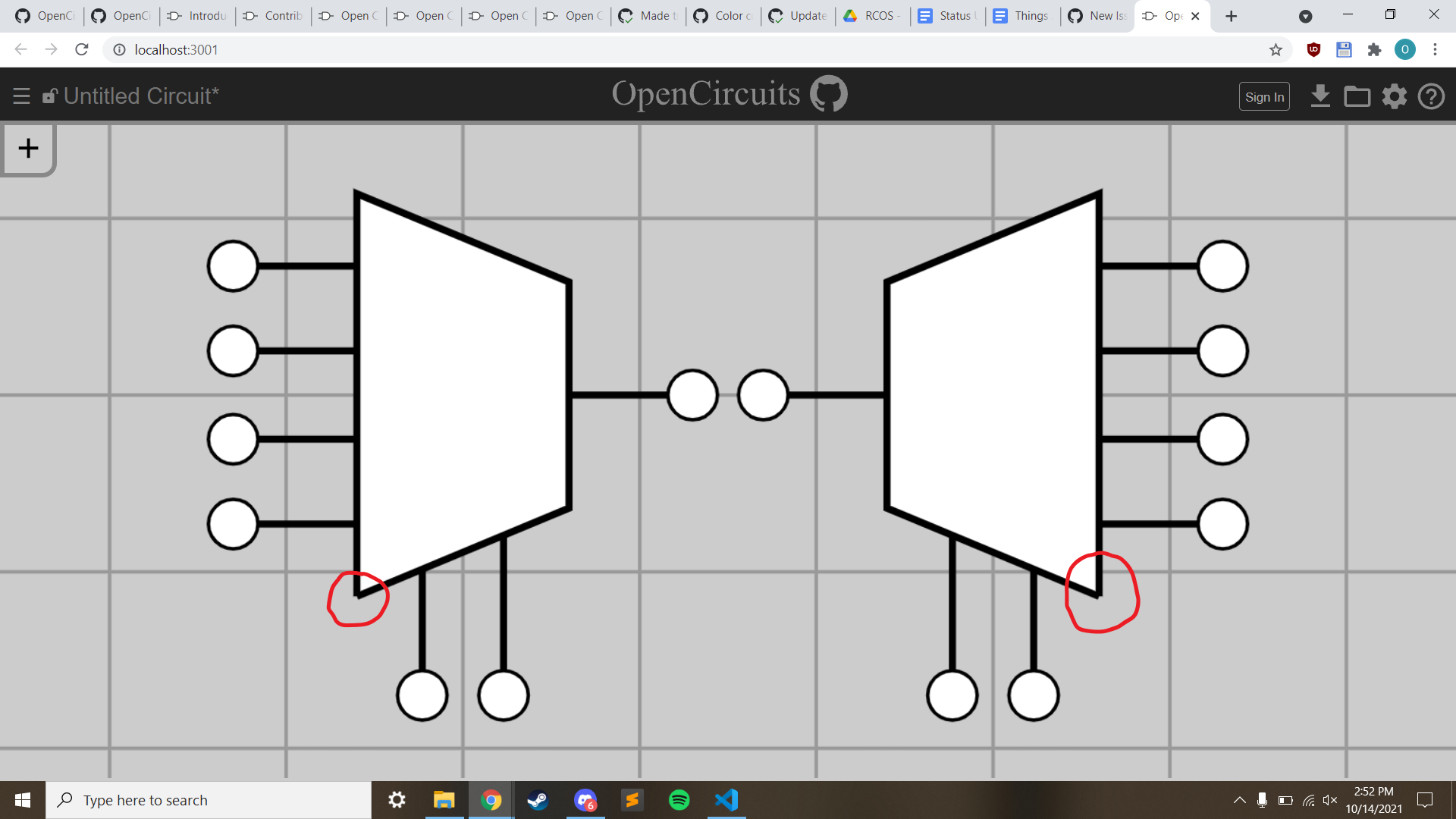This screenshot has height=819, width=1456.
Task: Open the OpenCircuits help menu
Action: point(1432,96)
